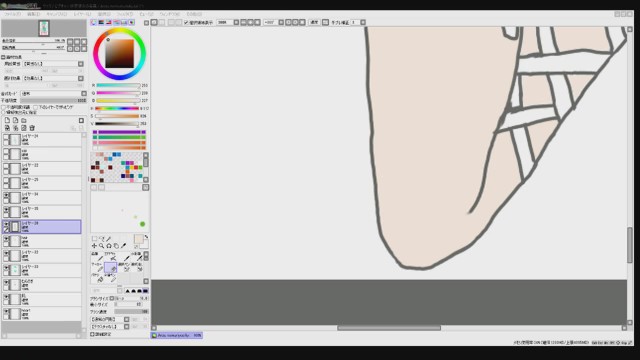Open the paper texture dropdown
Image resolution: width=640 pixels, height=360 pixels.
point(54,64)
